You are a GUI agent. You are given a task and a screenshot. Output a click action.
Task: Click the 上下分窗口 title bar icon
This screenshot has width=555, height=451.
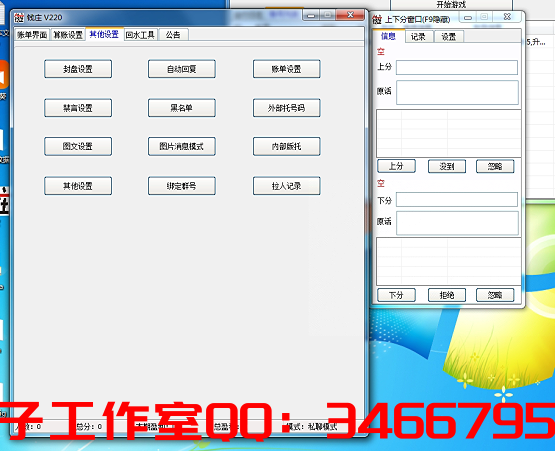pyautogui.click(x=377, y=19)
